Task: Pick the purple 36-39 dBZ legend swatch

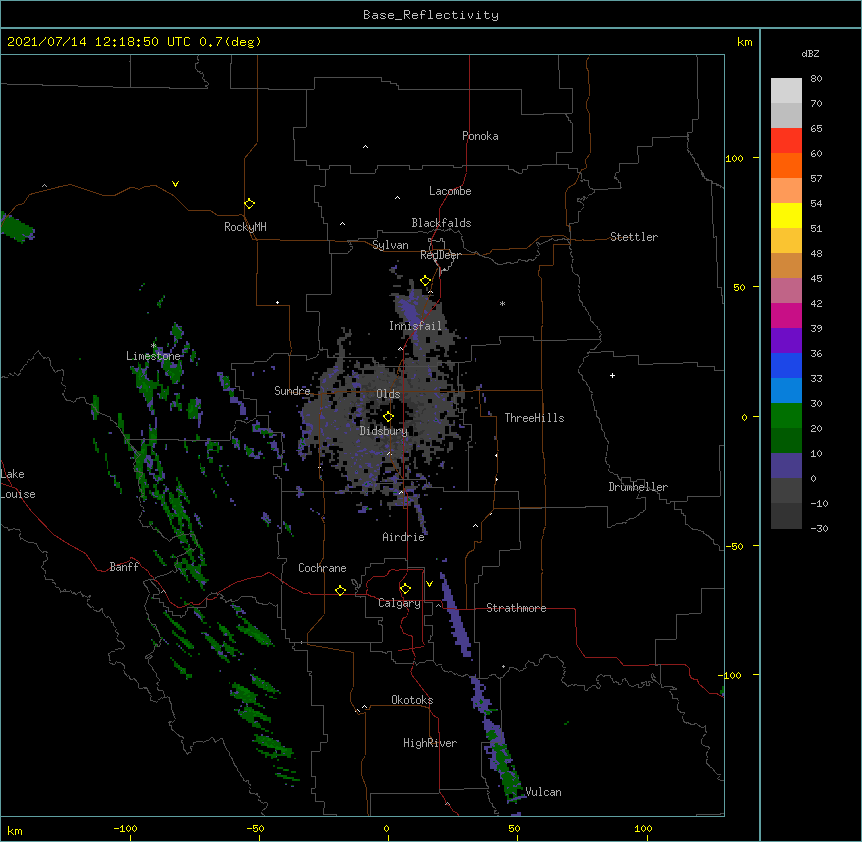Action: (x=786, y=341)
